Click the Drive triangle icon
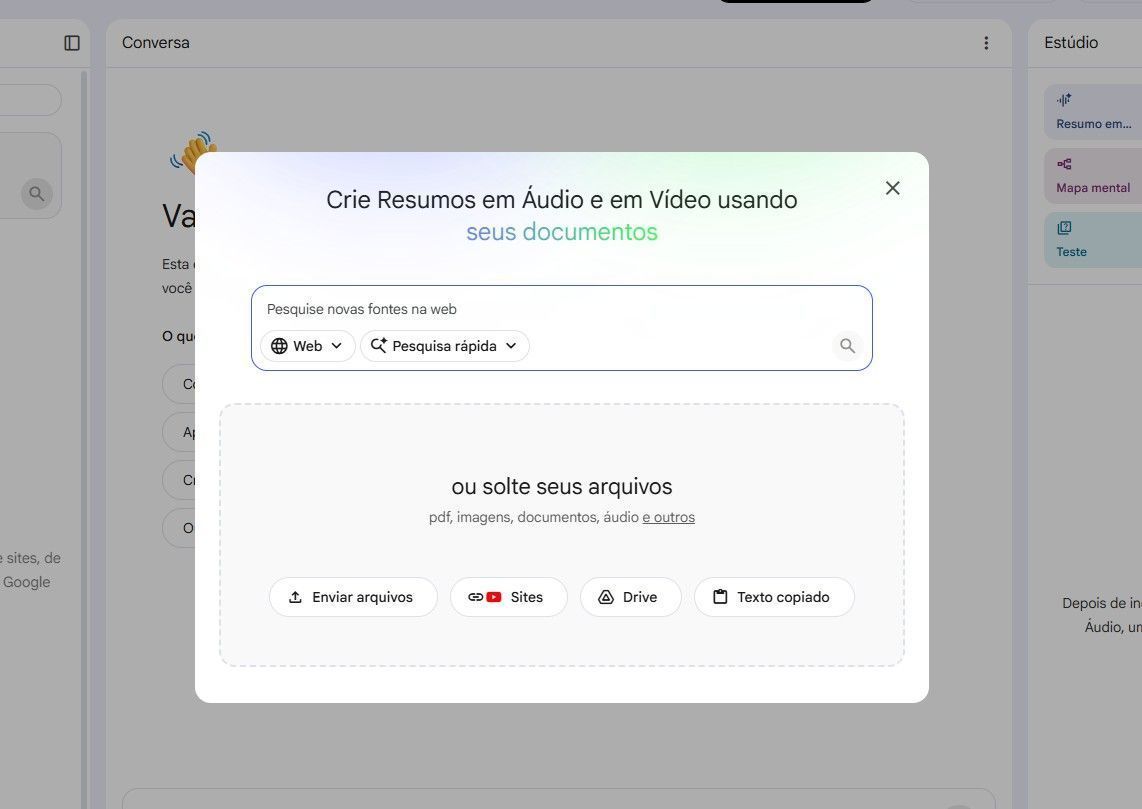Image resolution: width=1142 pixels, height=809 pixels. click(x=606, y=597)
